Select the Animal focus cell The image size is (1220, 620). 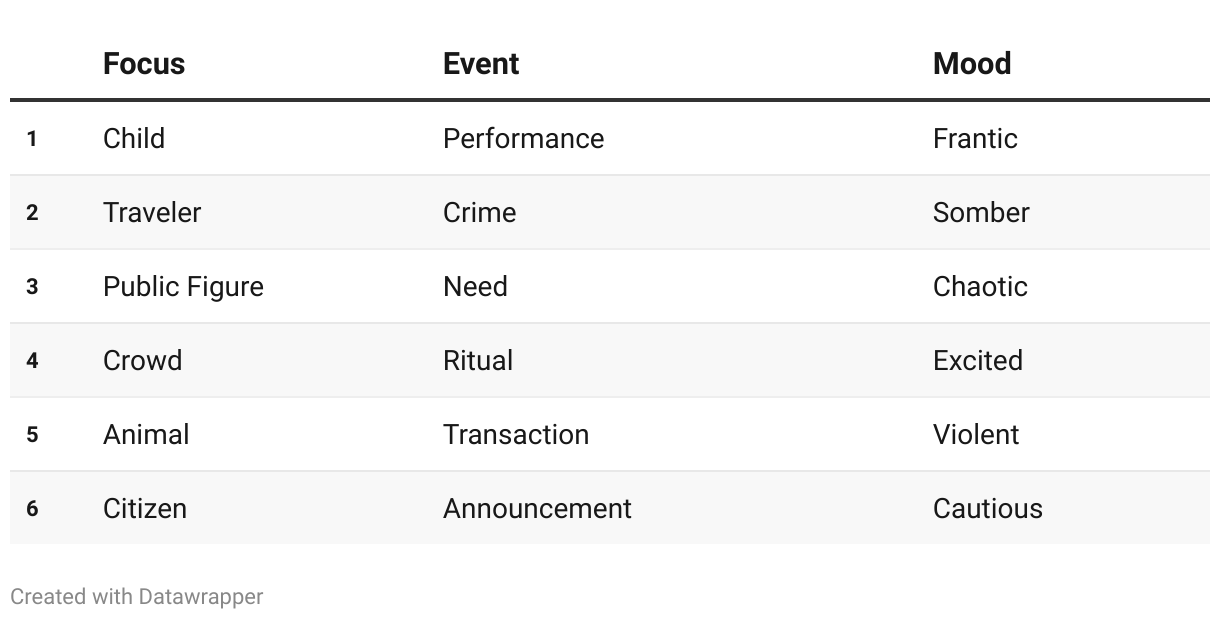click(146, 434)
